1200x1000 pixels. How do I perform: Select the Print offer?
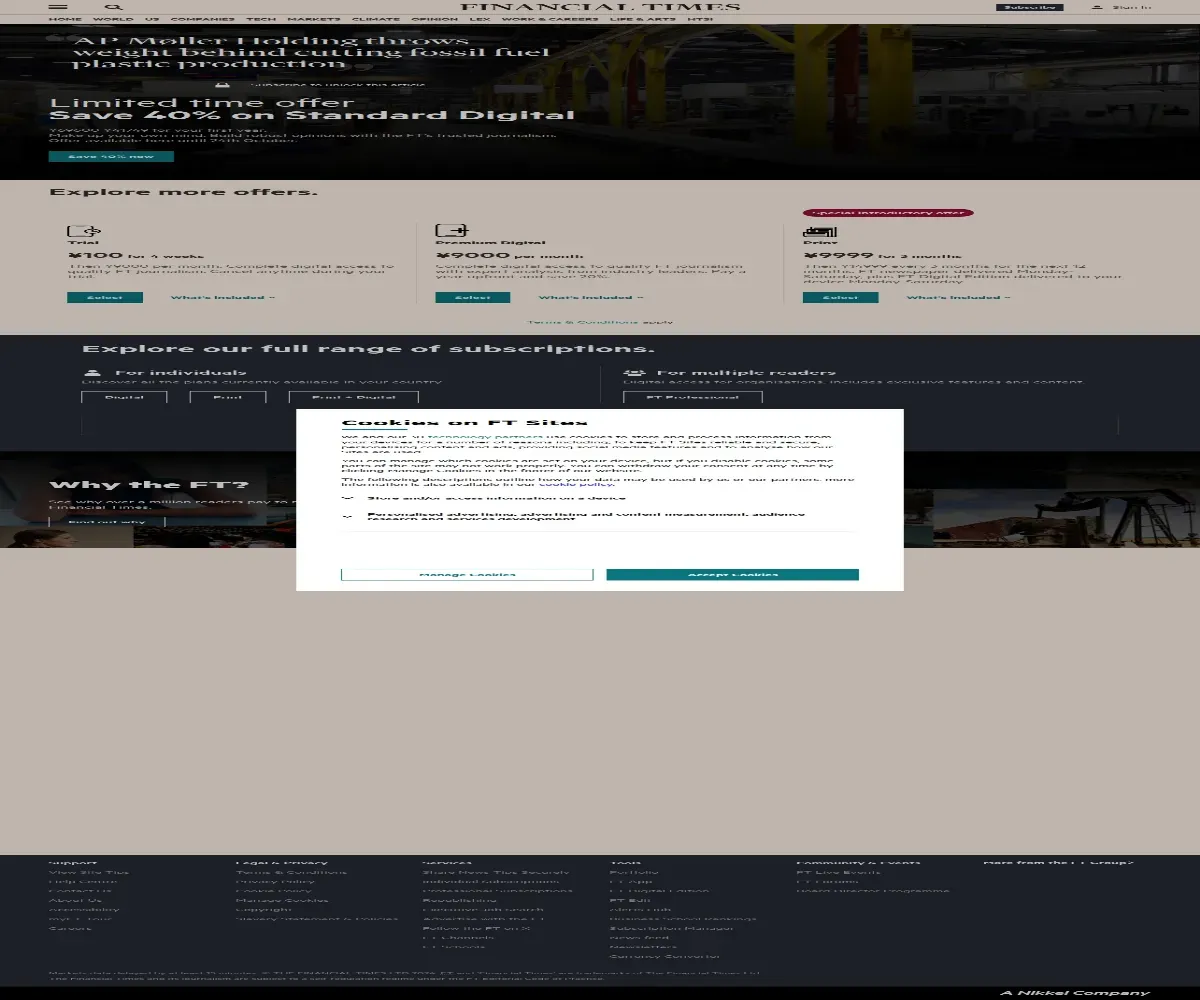[841, 297]
